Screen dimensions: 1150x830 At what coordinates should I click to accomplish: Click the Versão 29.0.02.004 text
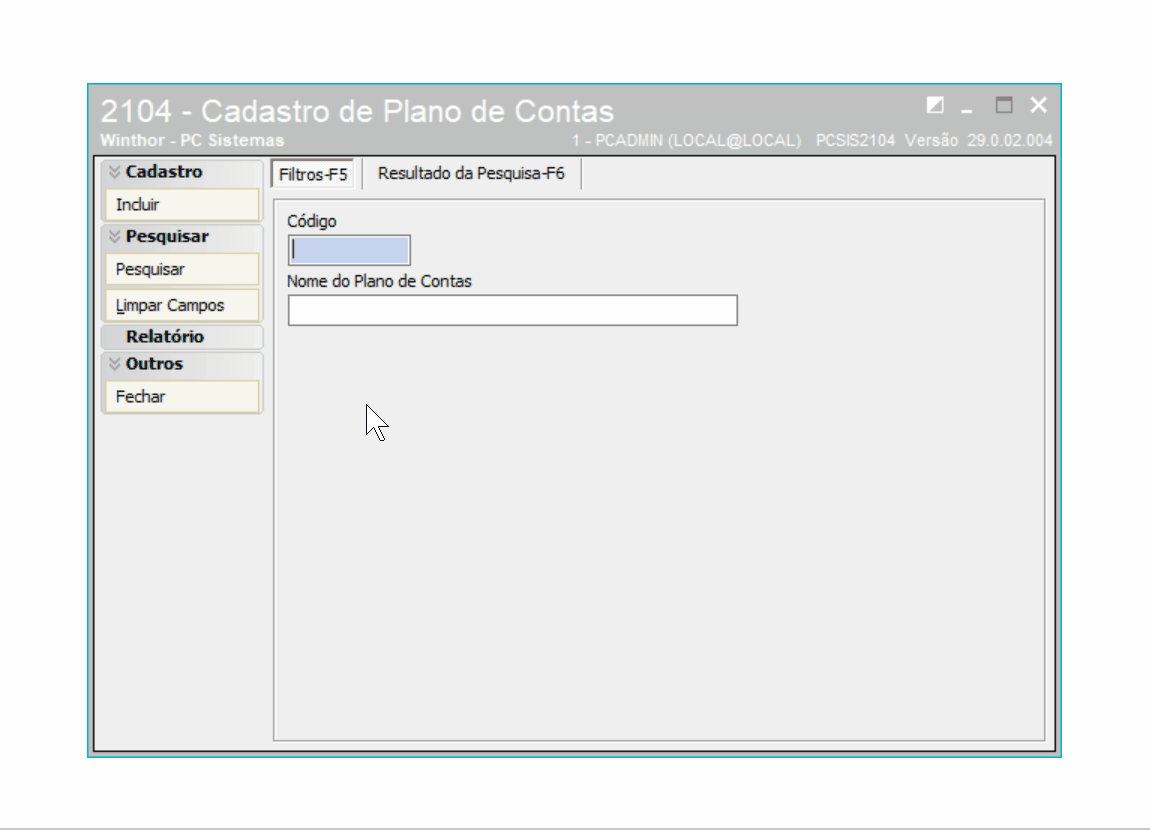pos(978,140)
